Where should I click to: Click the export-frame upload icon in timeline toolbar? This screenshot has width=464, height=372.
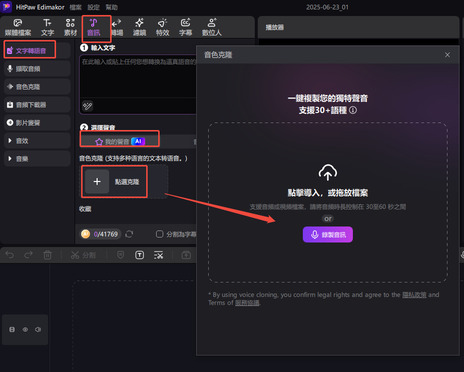[x=186, y=255]
